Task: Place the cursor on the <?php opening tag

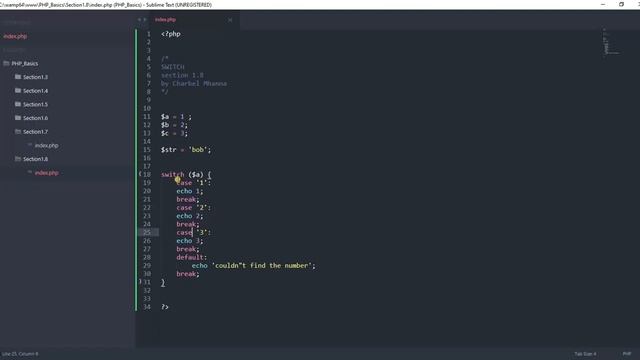Action: (171, 34)
